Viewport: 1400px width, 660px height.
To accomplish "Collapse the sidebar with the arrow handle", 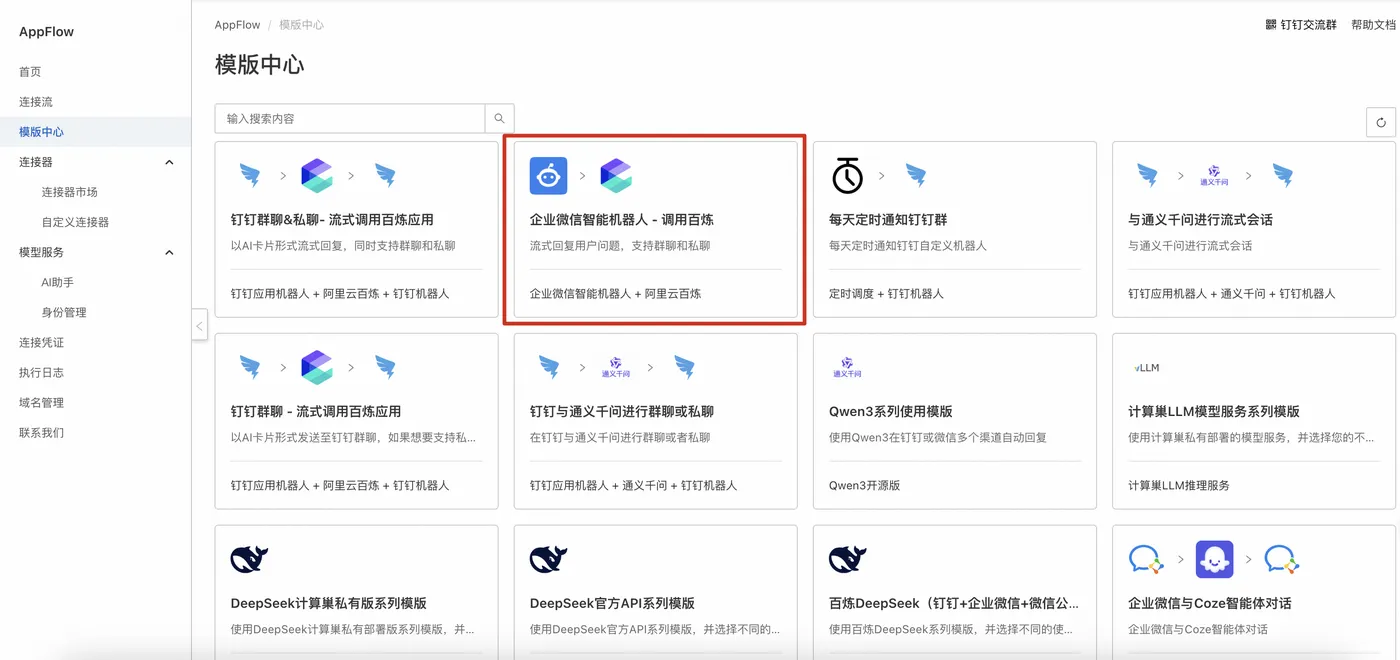I will (x=199, y=326).
